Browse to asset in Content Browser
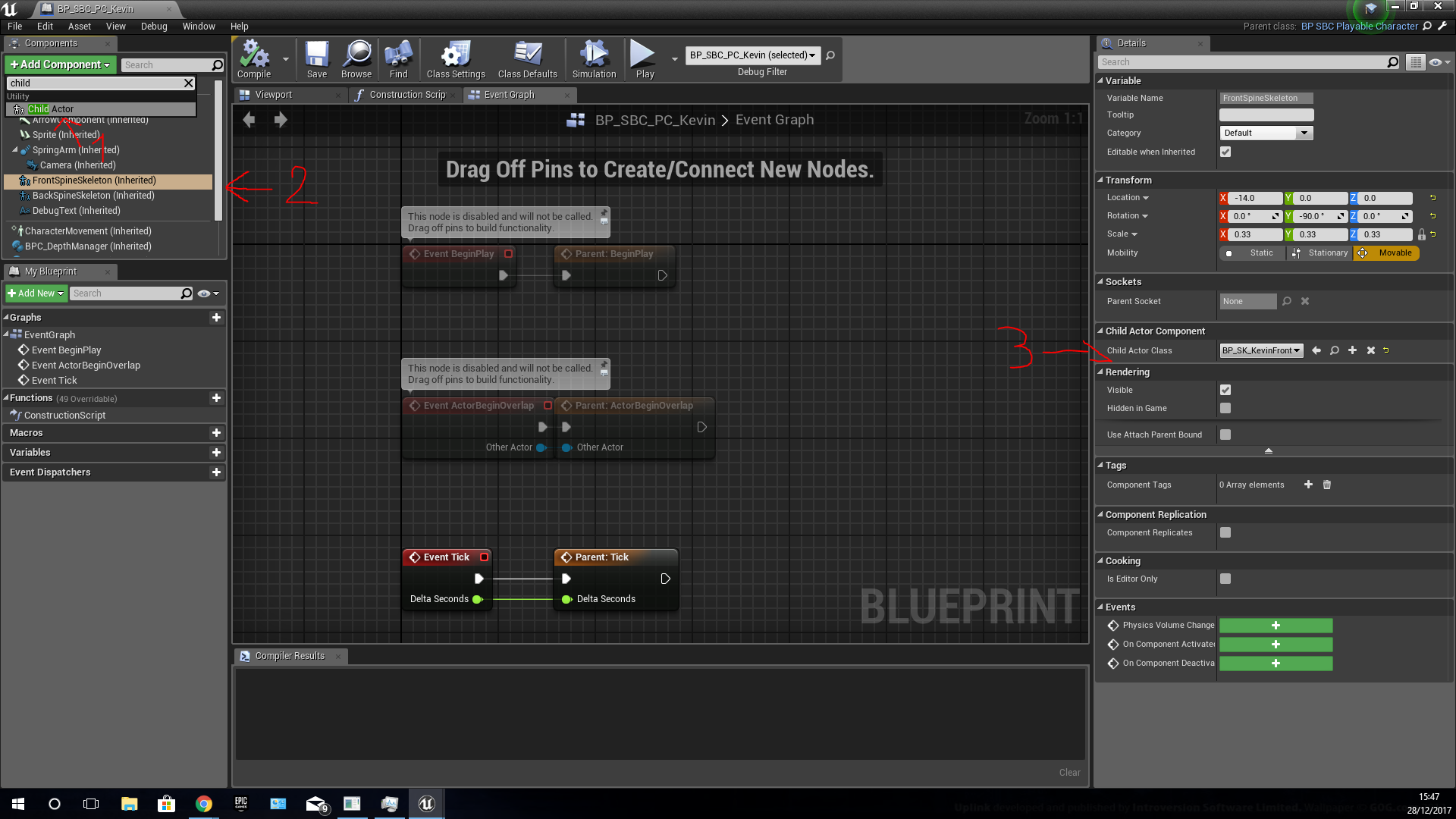Image resolution: width=1456 pixels, height=819 pixels. point(356,59)
